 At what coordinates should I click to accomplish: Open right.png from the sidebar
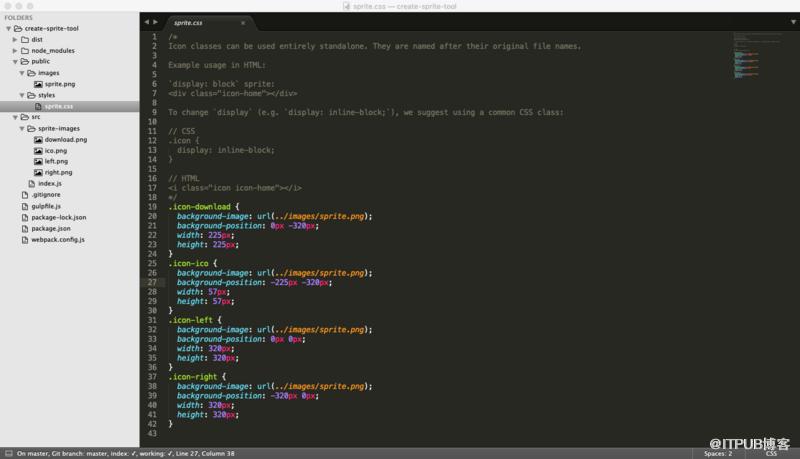[x=58, y=173]
